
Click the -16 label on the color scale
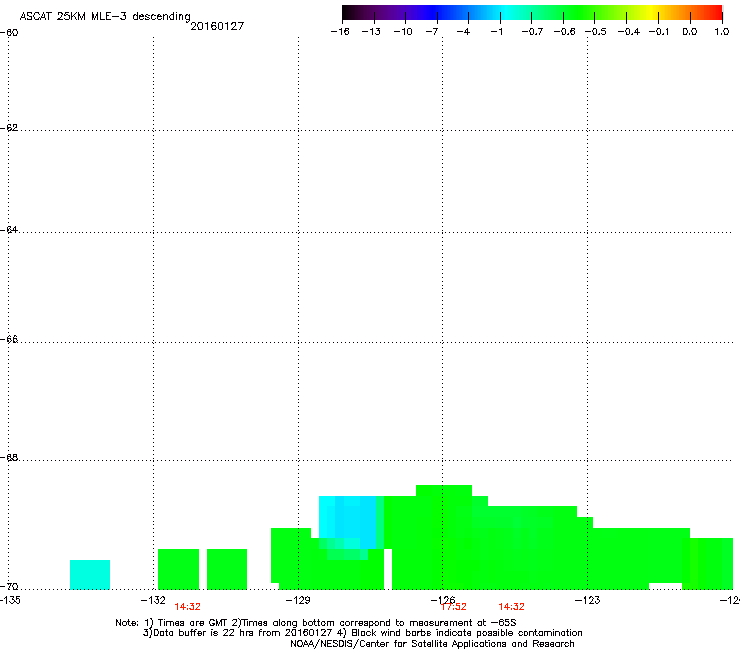tap(340, 32)
